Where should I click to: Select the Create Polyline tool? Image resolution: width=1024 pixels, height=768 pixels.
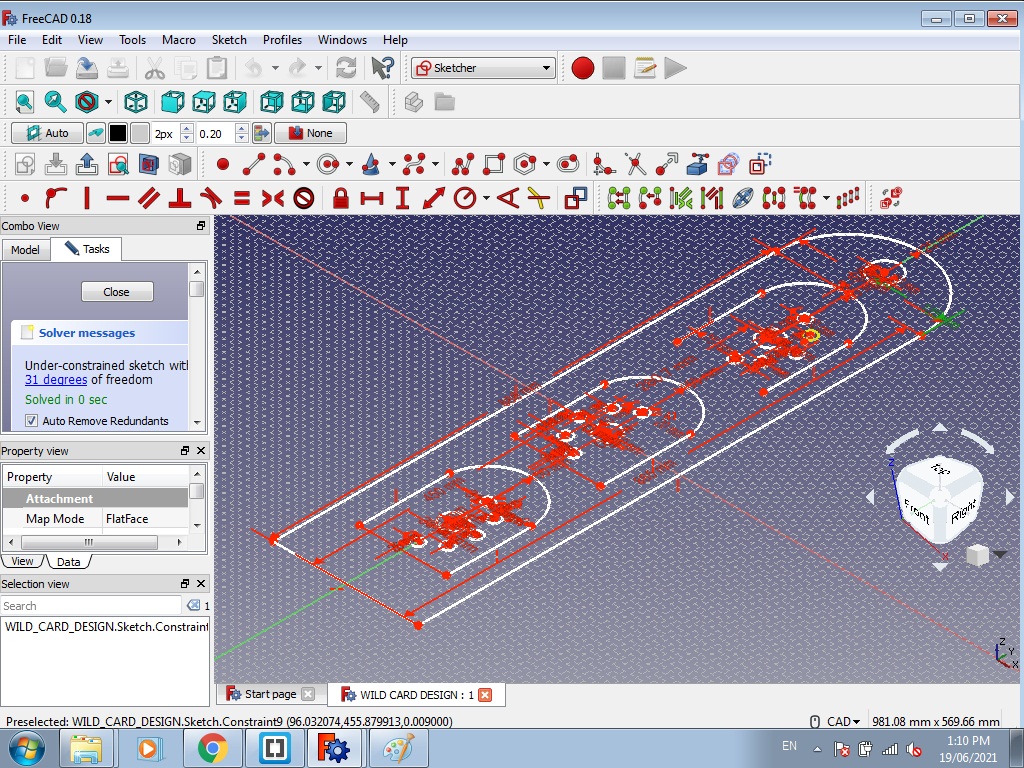pos(462,165)
